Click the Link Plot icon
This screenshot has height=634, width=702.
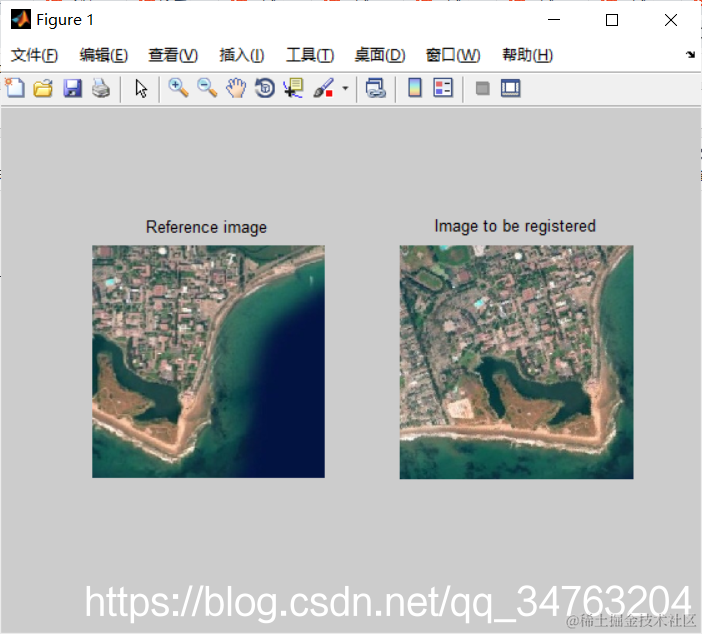(376, 88)
